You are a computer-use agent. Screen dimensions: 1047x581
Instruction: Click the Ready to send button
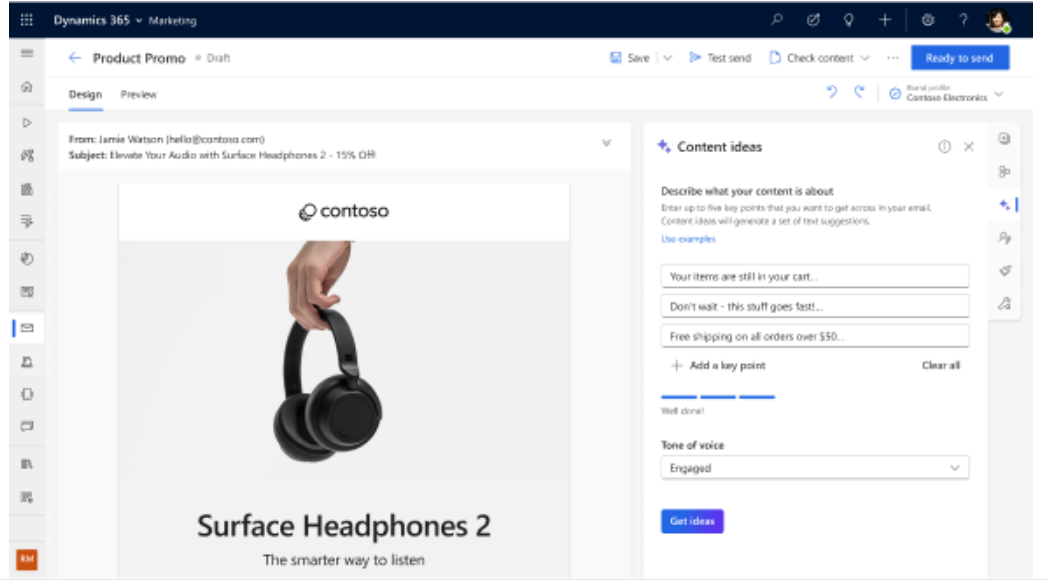point(960,58)
